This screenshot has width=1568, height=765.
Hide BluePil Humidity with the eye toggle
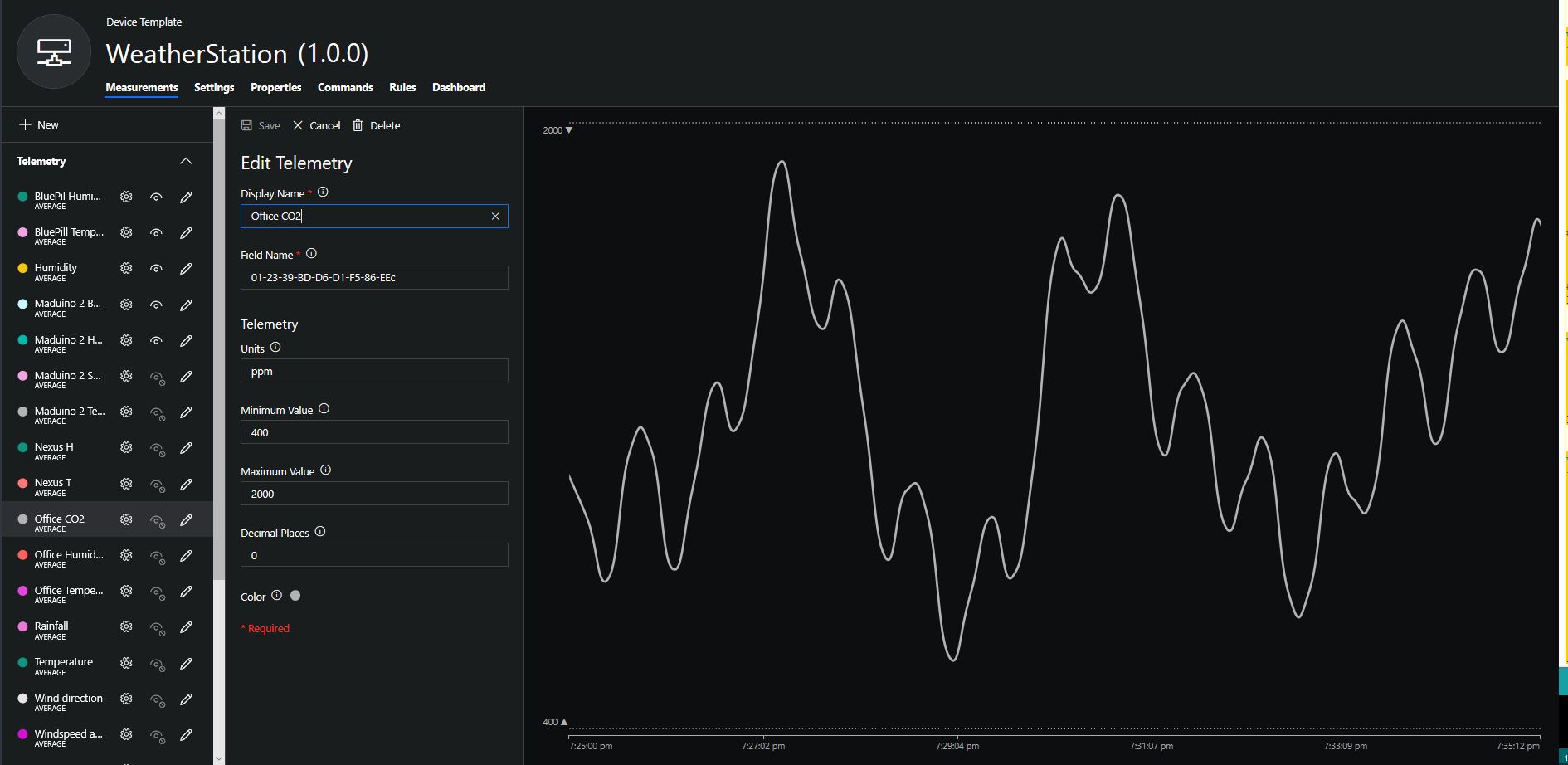pyautogui.click(x=156, y=197)
